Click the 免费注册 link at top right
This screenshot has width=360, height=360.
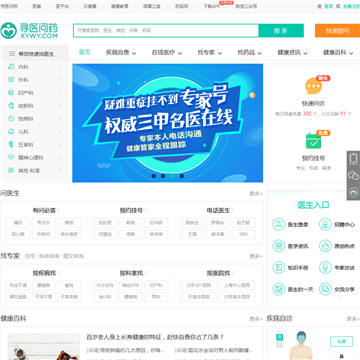[351, 6]
